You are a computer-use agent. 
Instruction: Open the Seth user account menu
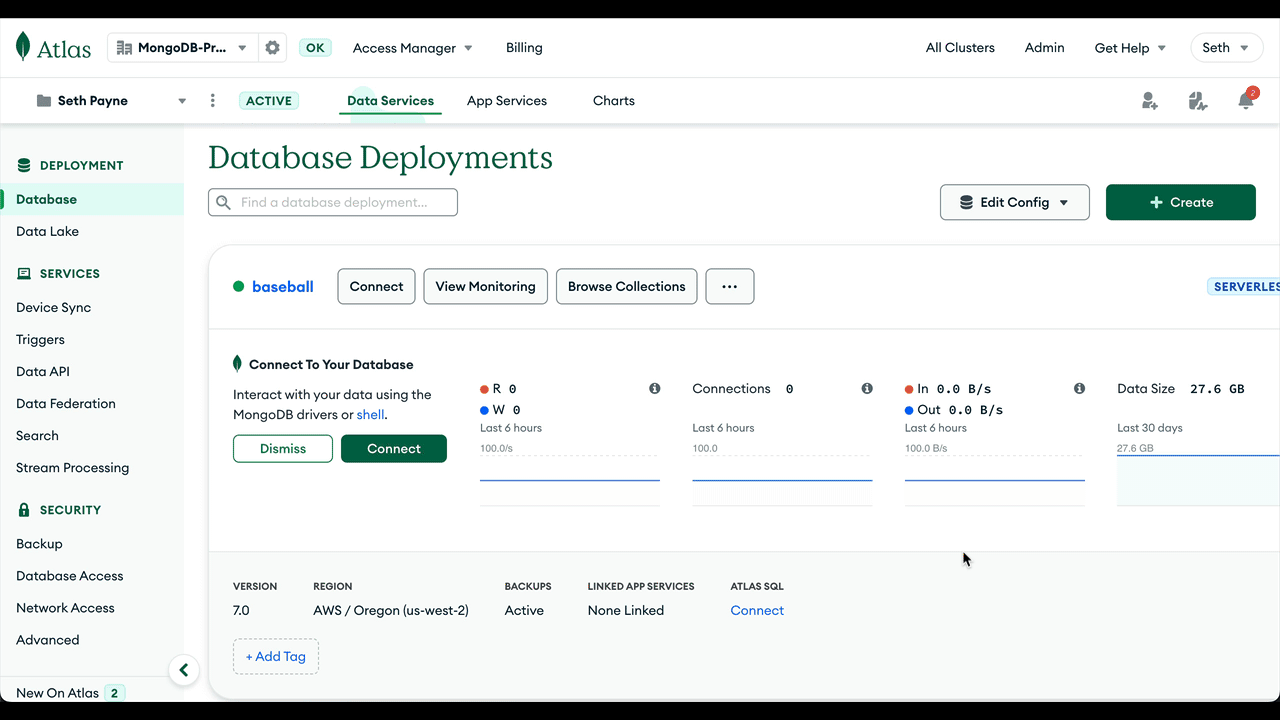(x=1226, y=48)
